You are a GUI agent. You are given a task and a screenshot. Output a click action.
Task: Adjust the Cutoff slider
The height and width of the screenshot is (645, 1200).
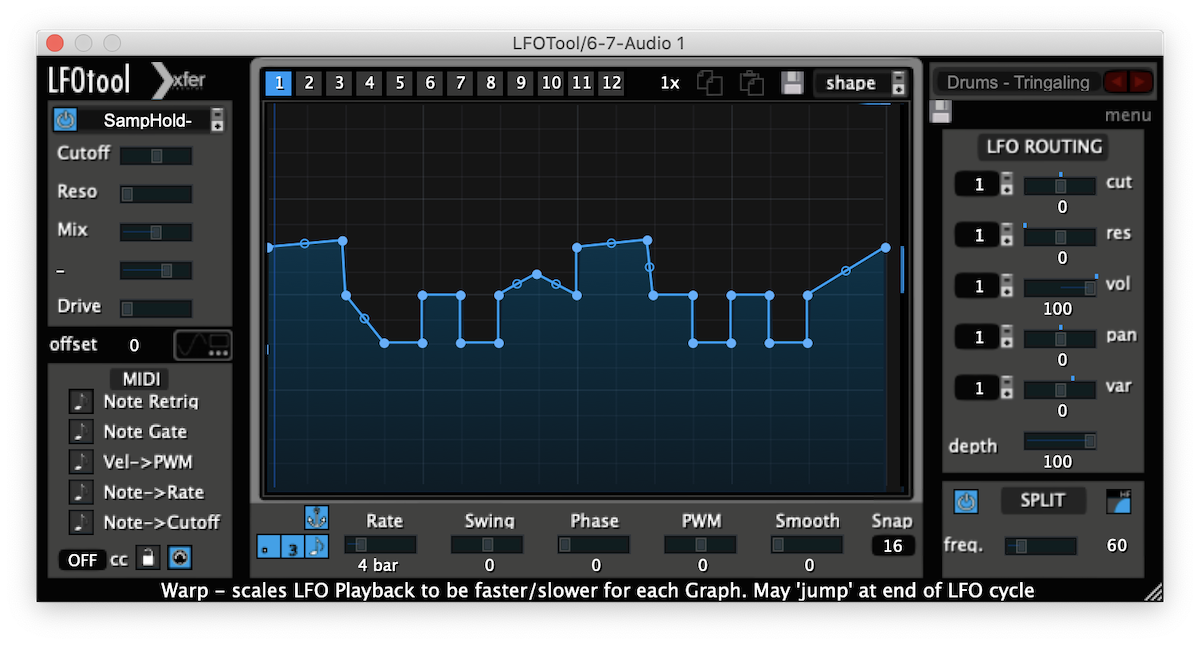click(x=156, y=155)
